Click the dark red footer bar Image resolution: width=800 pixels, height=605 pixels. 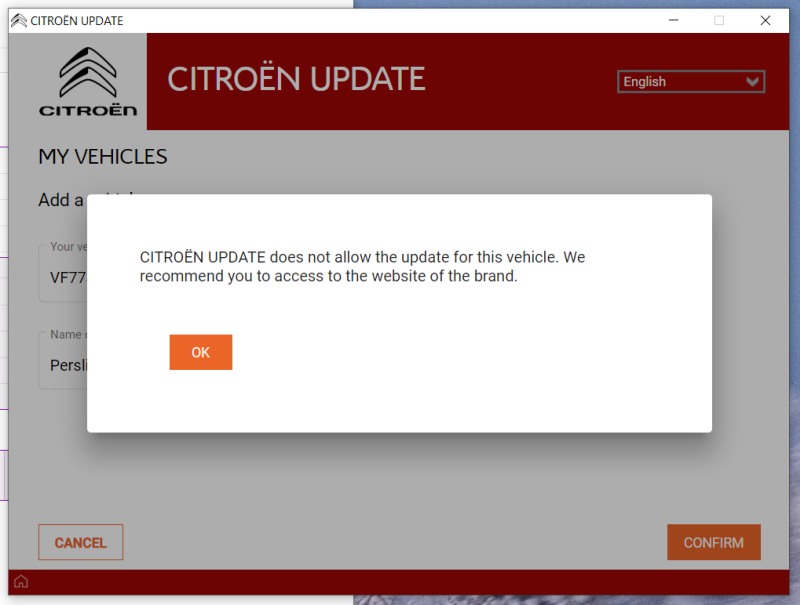398,582
